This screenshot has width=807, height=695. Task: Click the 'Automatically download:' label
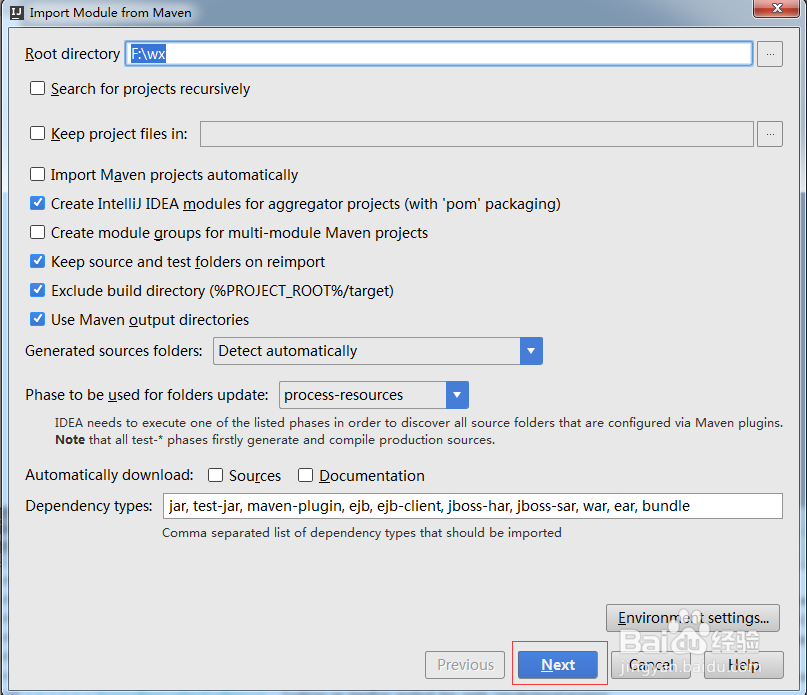coord(109,475)
